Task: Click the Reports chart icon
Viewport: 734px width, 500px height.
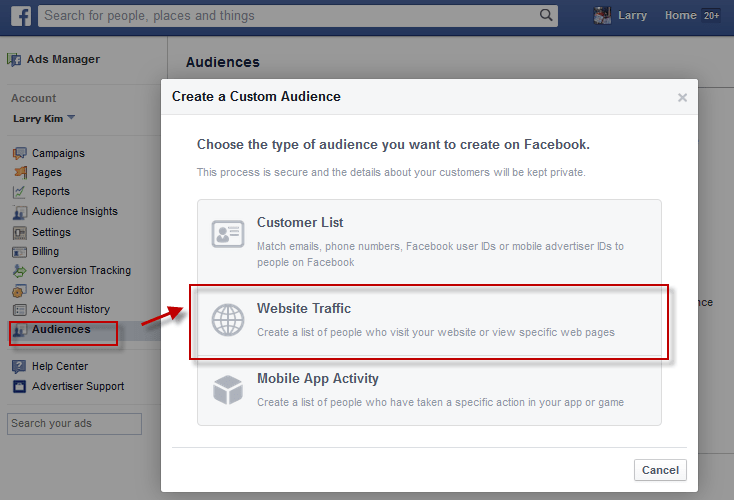Action: (19, 191)
